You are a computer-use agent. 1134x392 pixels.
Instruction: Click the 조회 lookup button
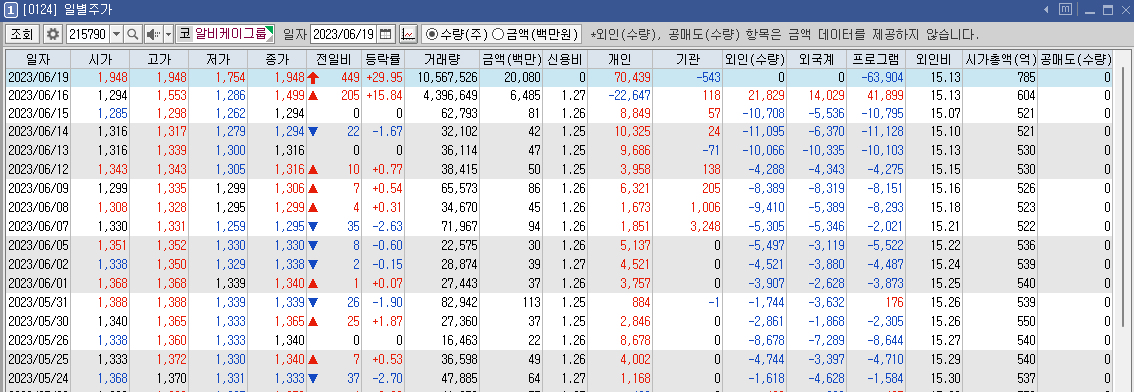pos(22,34)
